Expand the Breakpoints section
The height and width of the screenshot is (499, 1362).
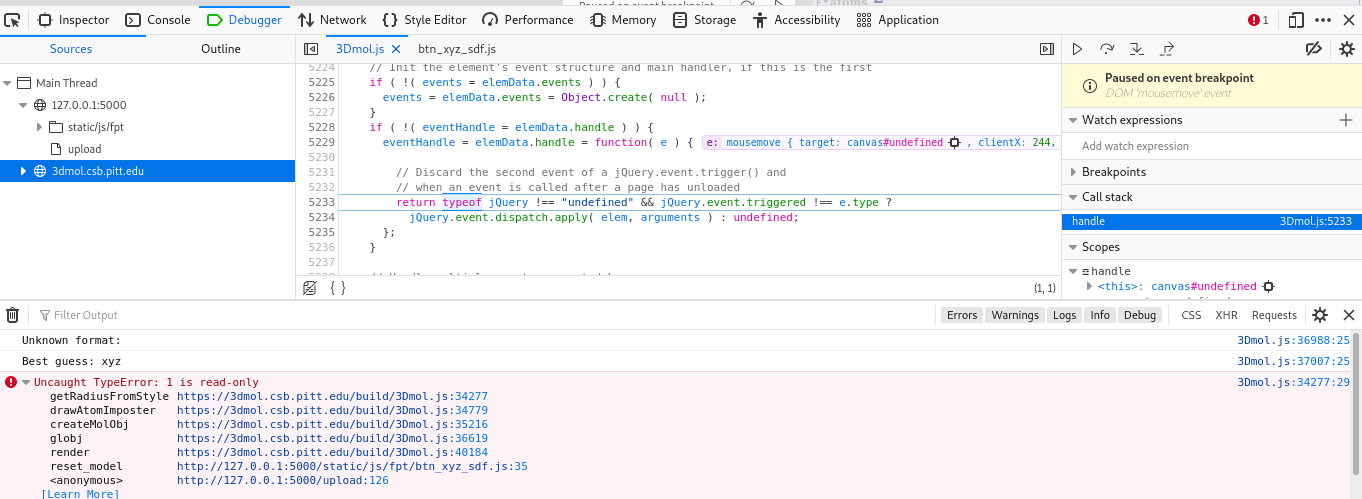tap(1072, 172)
